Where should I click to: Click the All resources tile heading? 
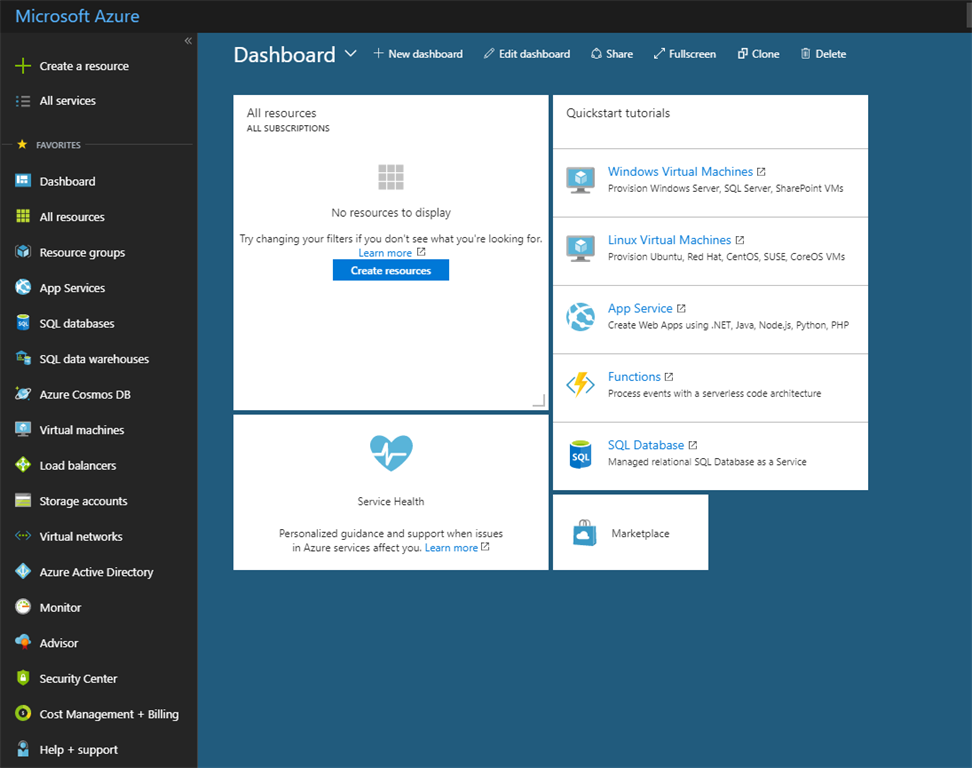(x=281, y=113)
